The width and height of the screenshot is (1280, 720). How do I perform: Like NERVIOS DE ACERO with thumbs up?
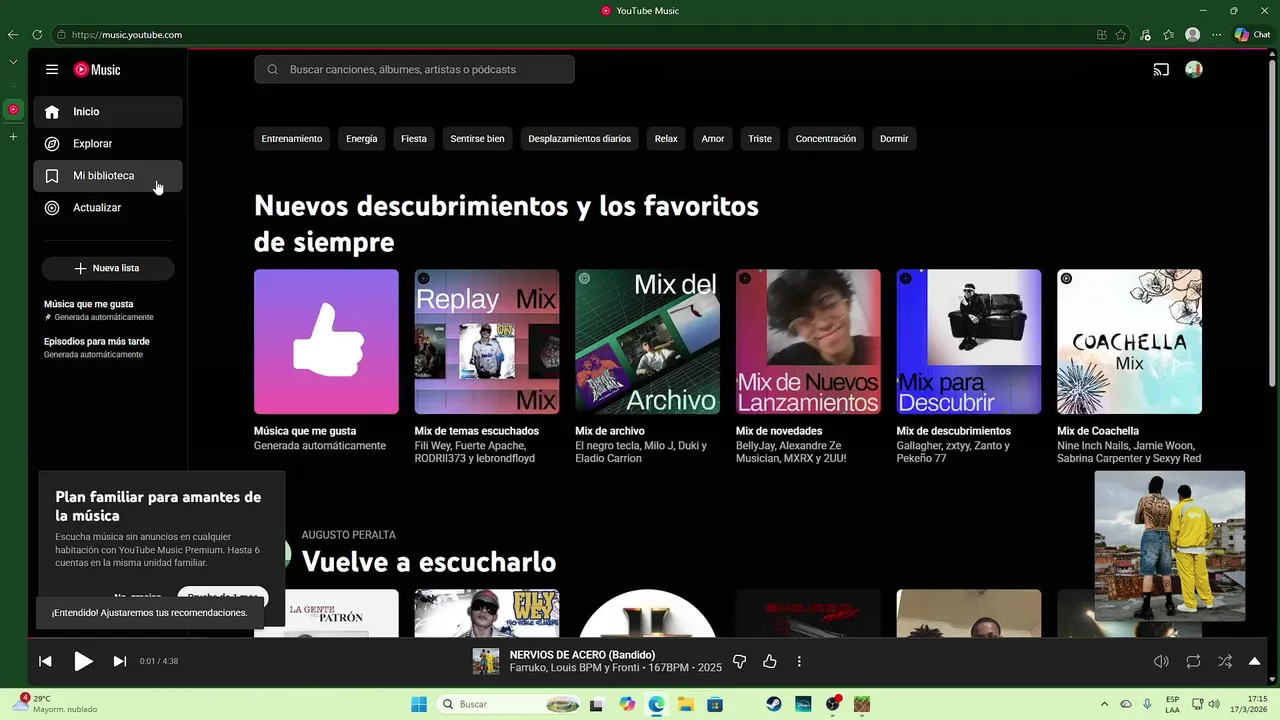pos(769,661)
